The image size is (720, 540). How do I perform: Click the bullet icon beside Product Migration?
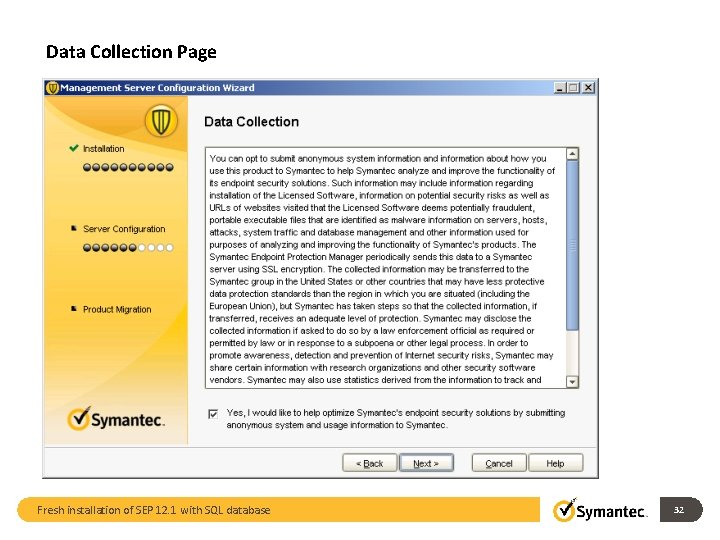[73, 309]
